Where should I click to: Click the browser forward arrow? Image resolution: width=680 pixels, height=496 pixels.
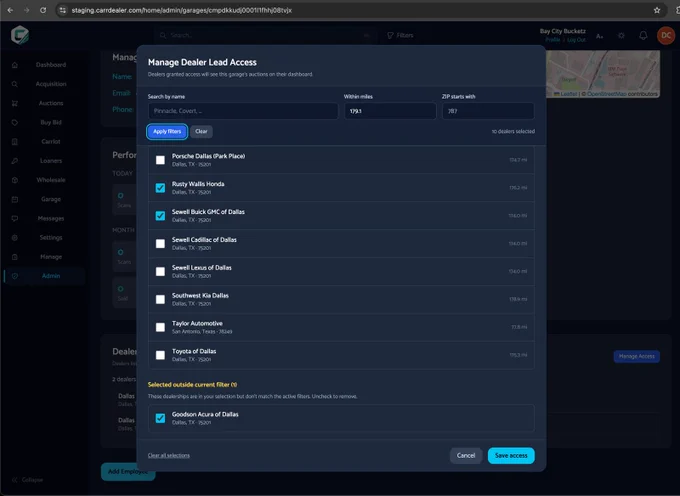click(x=26, y=10)
